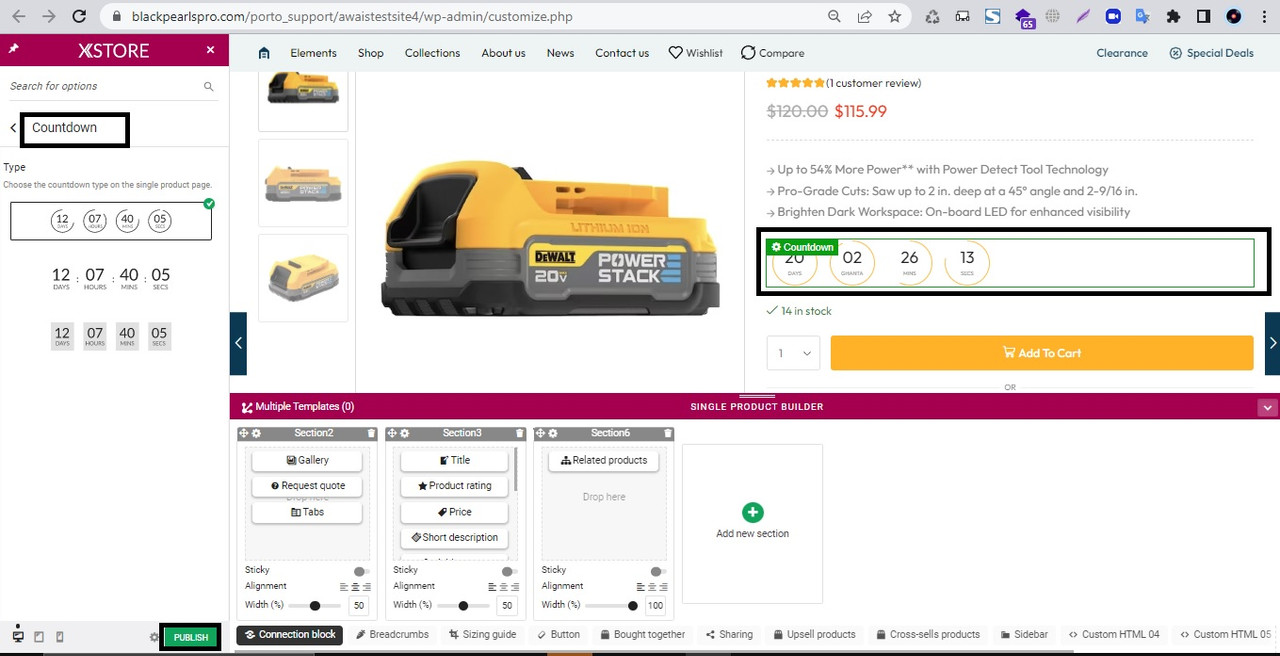Set Section3 alignment to center
Image resolution: width=1280 pixels, height=656 pixels.
click(503, 587)
